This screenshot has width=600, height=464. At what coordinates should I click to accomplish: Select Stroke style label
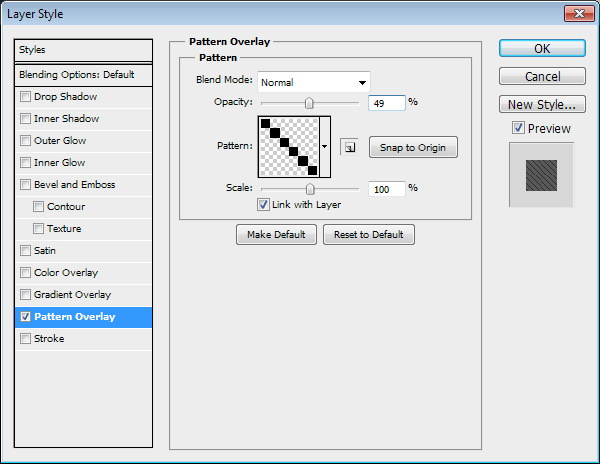pyautogui.click(x=49, y=339)
